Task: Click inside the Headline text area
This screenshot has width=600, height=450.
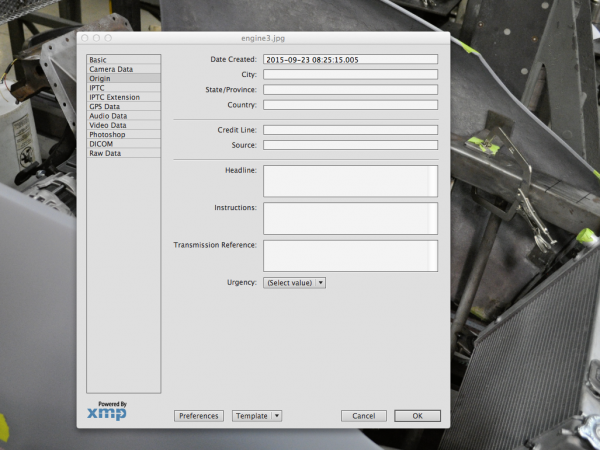Action: (350, 181)
